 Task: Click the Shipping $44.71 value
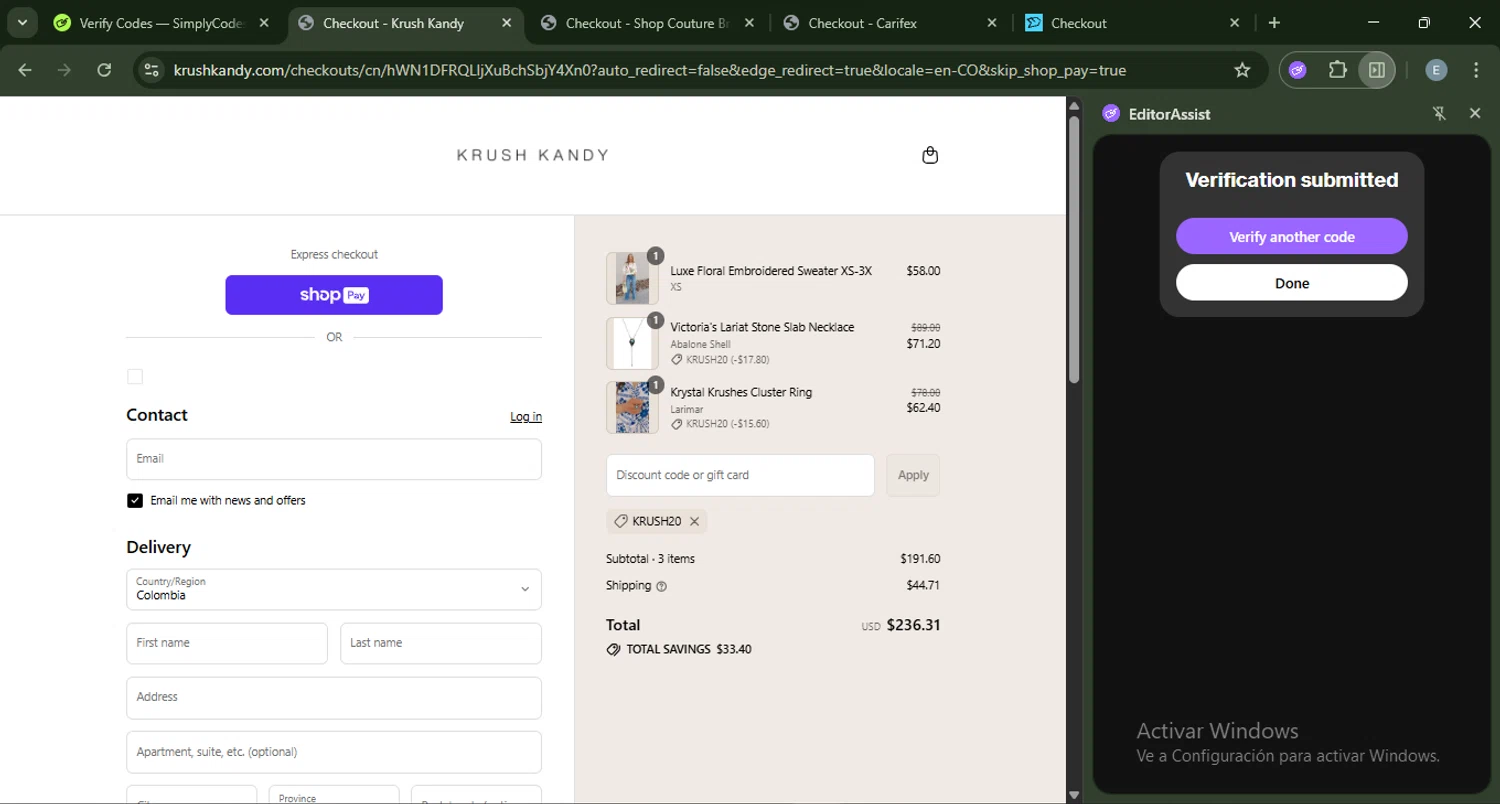coord(923,585)
